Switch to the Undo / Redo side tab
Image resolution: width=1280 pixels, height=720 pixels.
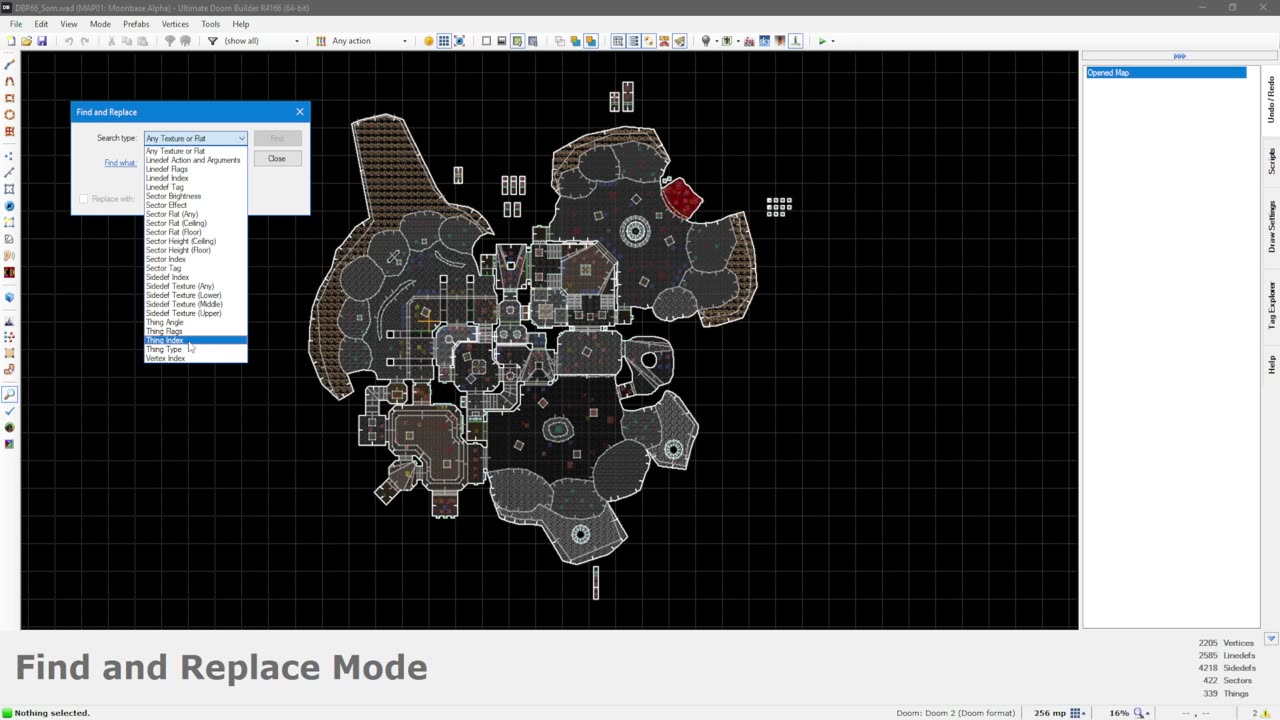(x=1271, y=99)
